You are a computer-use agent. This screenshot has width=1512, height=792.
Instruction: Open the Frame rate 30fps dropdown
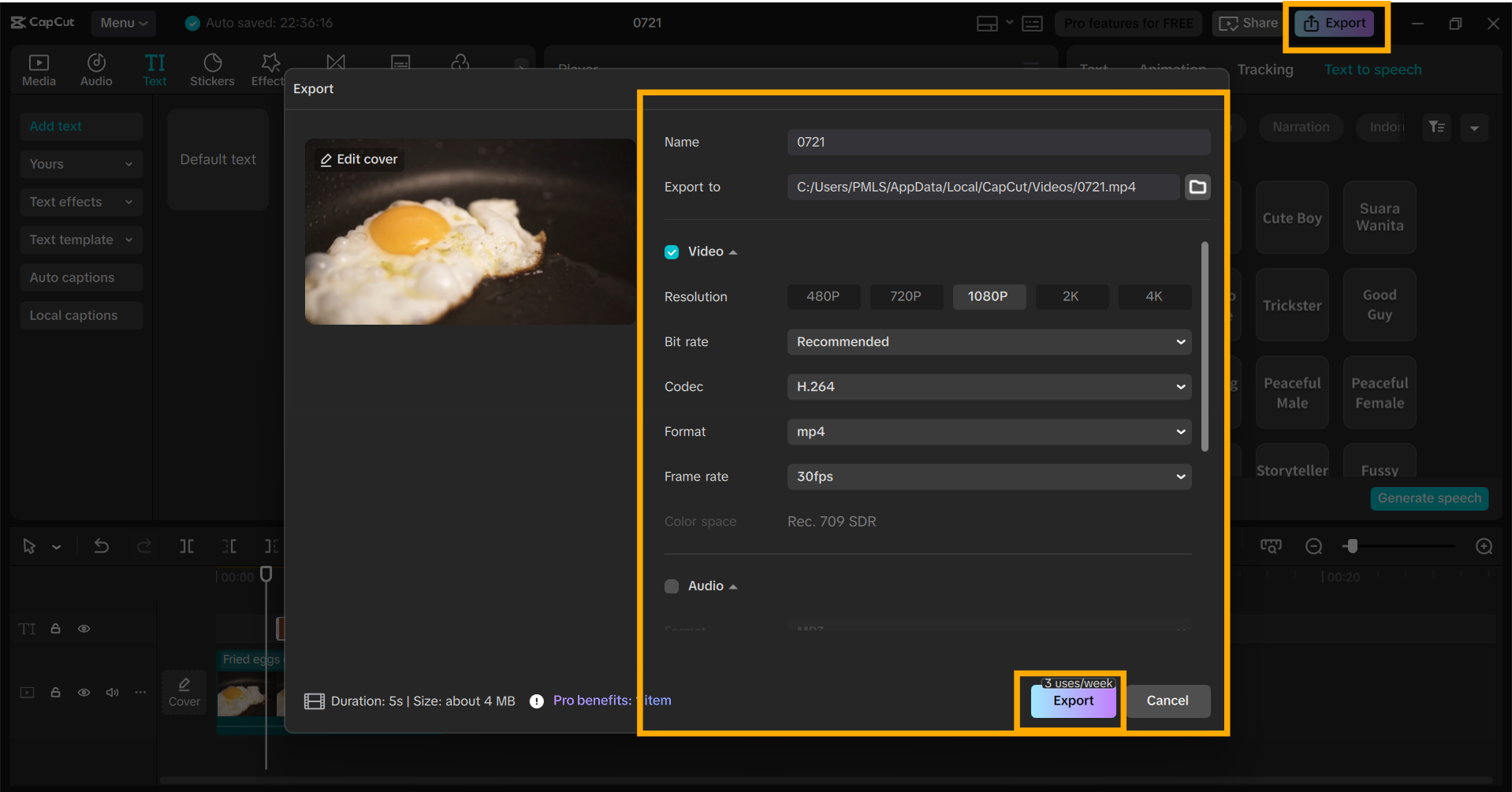point(989,477)
